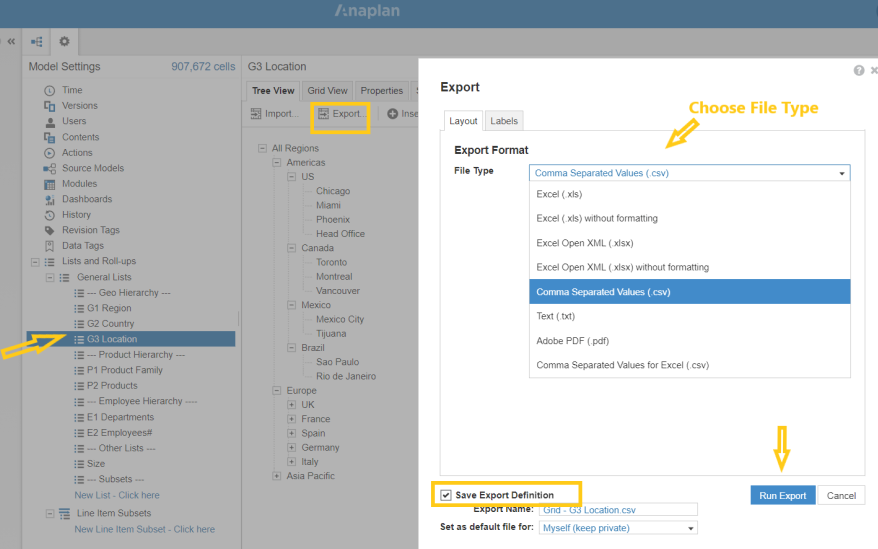Toggle Save Export Definition checkbox
The height and width of the screenshot is (549, 878).
pyautogui.click(x=446, y=495)
